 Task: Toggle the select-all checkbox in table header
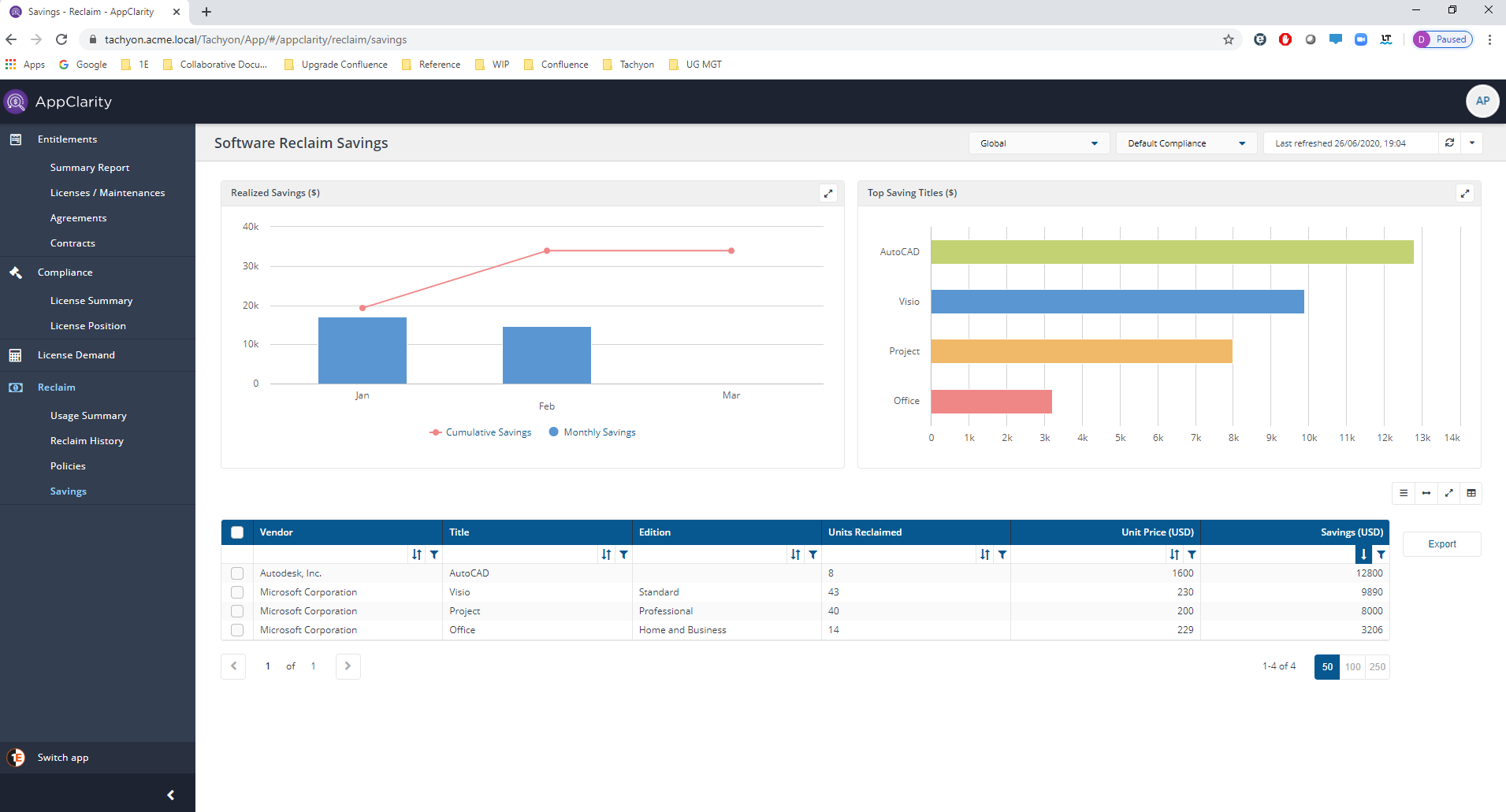pos(237,532)
